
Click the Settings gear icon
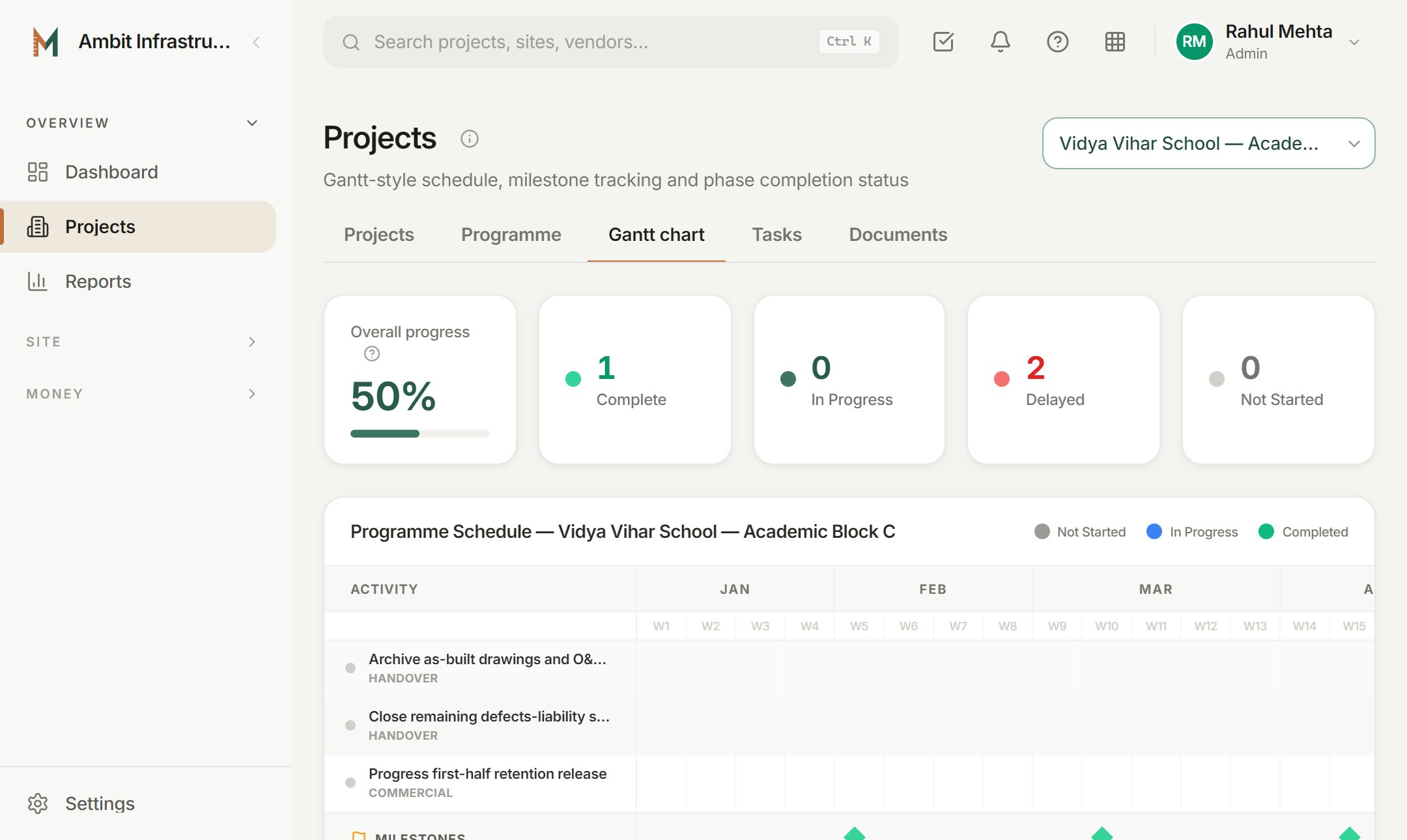click(38, 804)
